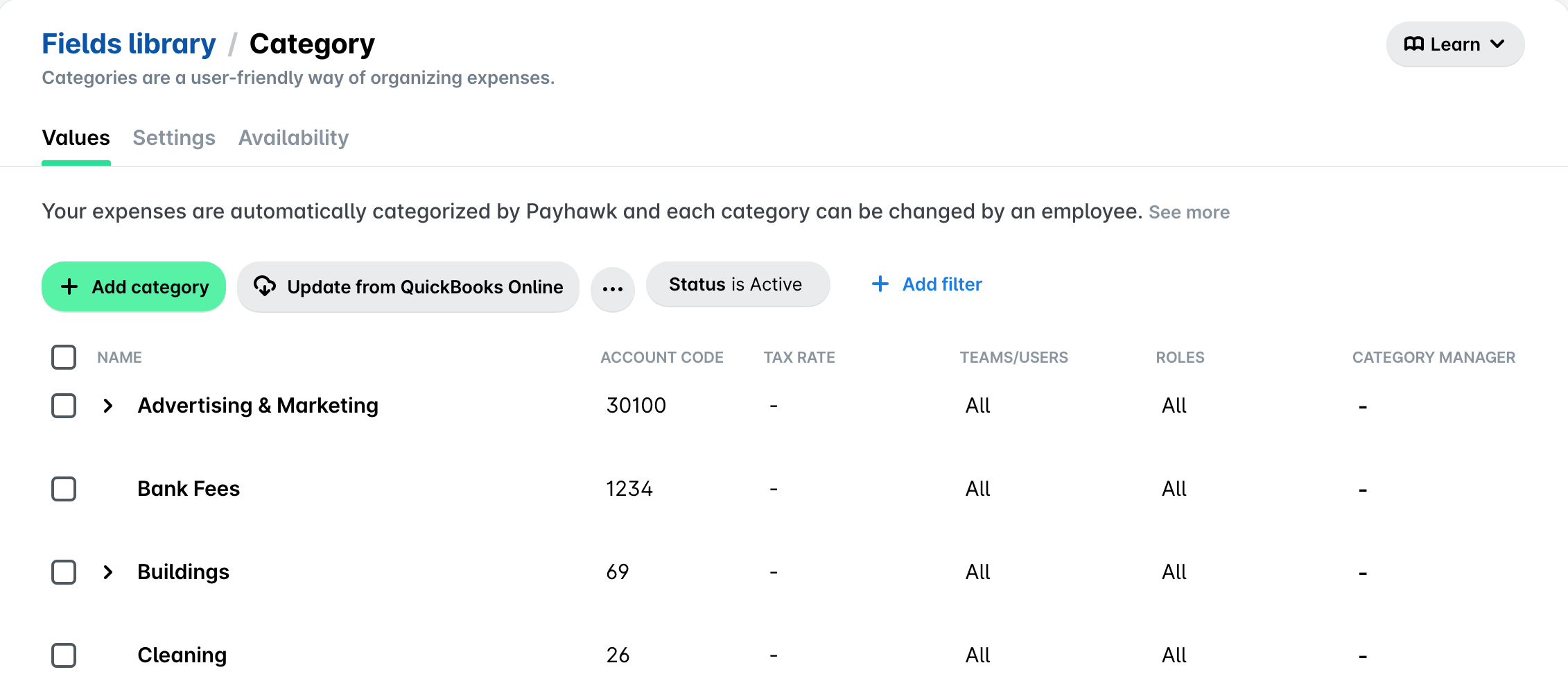Open the three-dots more options menu

pyautogui.click(x=613, y=289)
